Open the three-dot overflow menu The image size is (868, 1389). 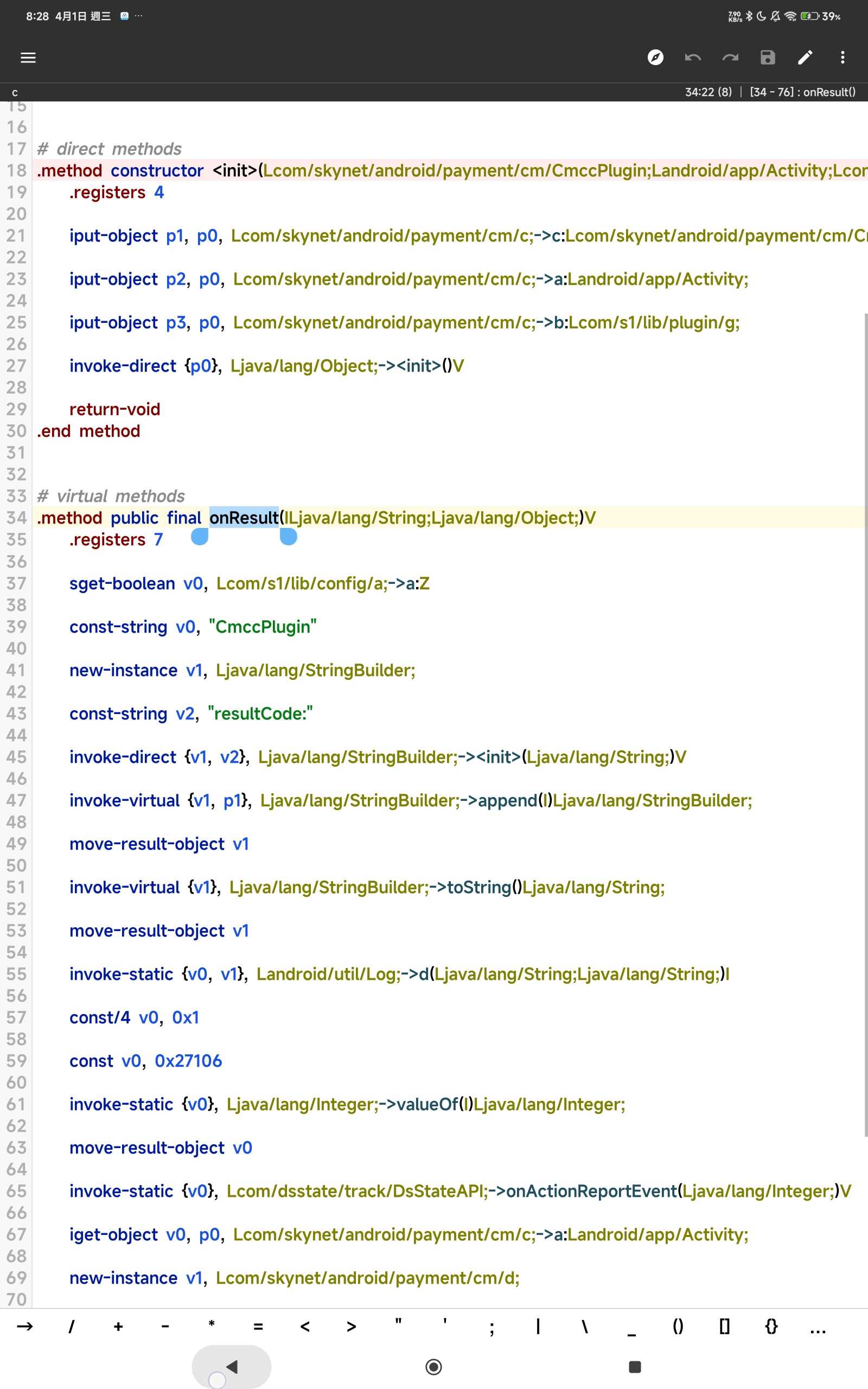coord(842,58)
